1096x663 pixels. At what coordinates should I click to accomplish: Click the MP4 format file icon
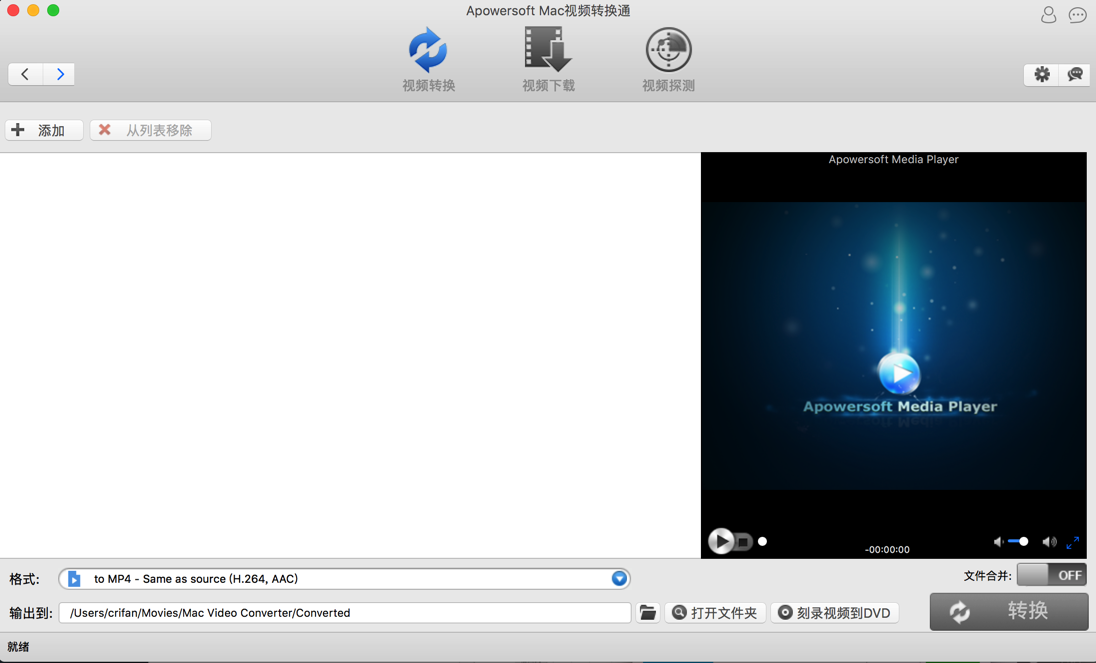click(x=74, y=578)
